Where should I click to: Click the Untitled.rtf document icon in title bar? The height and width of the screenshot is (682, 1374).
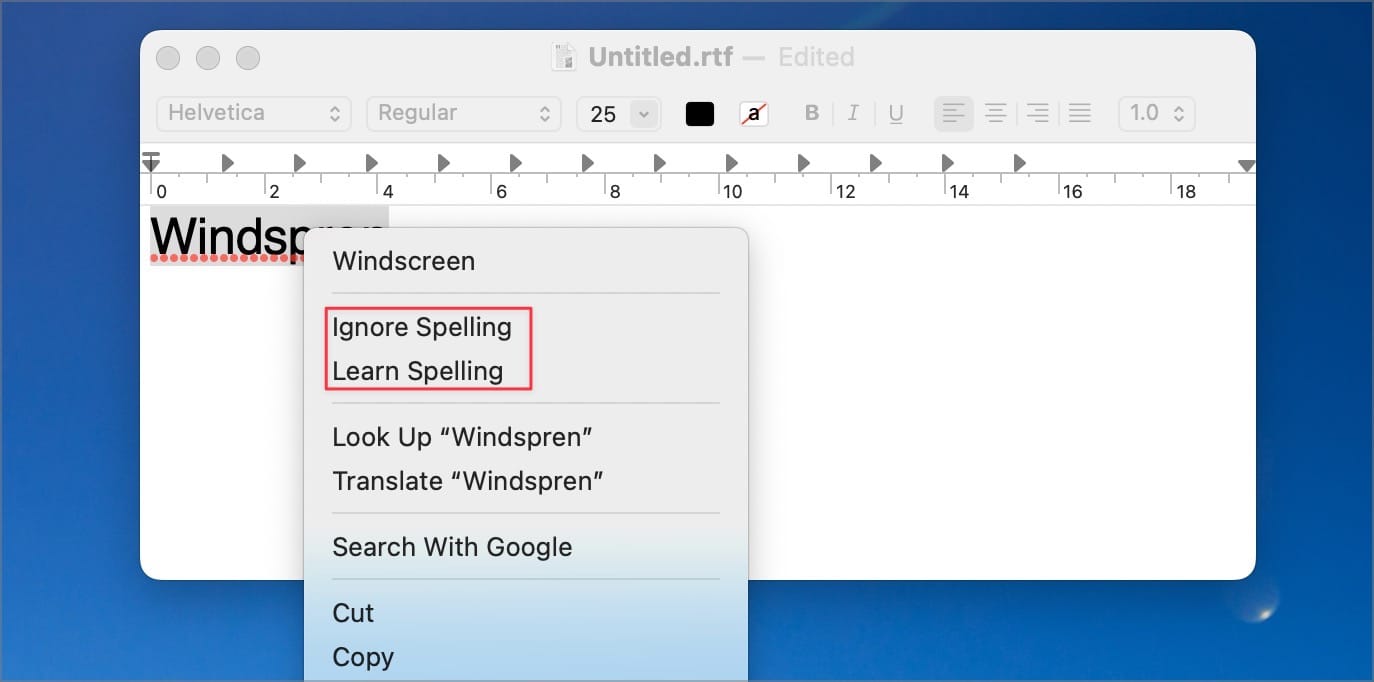point(564,57)
